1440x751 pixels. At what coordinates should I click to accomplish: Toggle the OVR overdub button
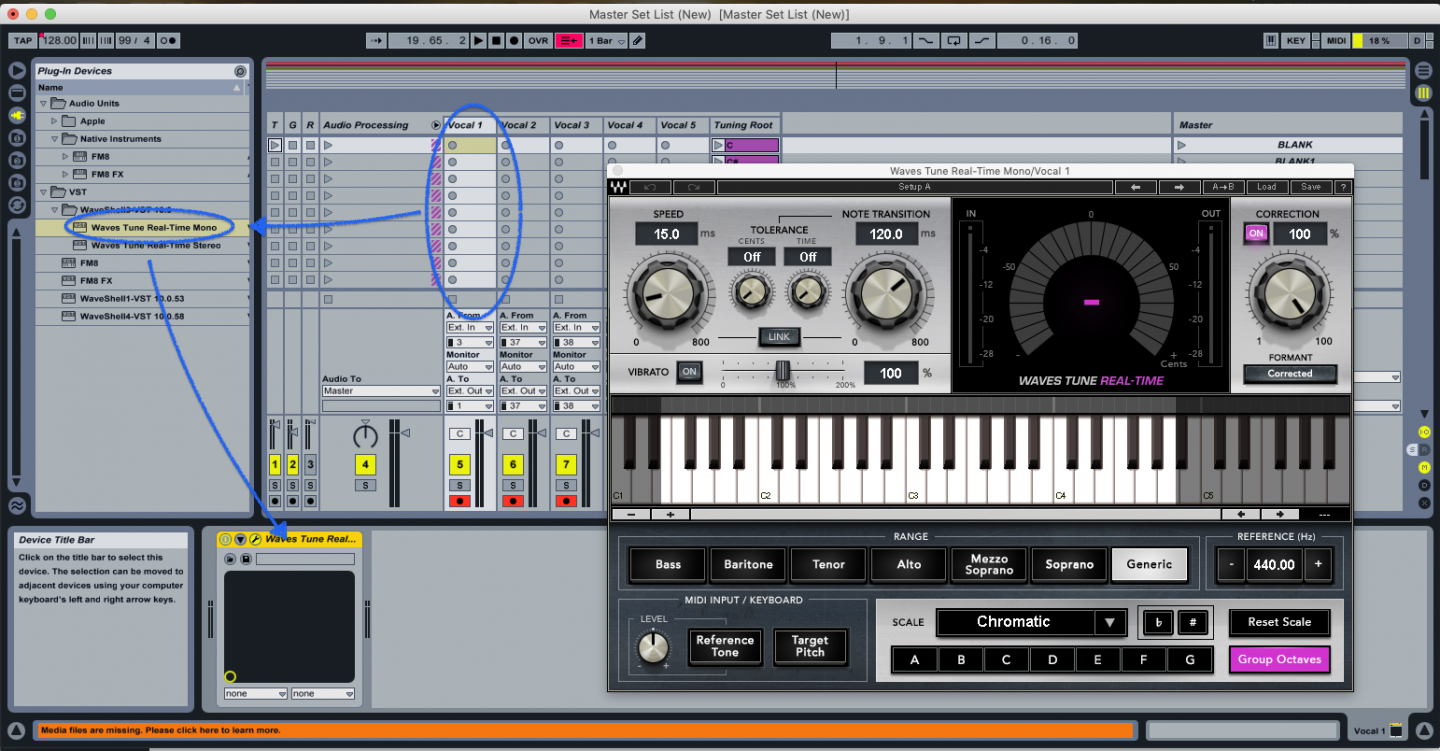(539, 41)
